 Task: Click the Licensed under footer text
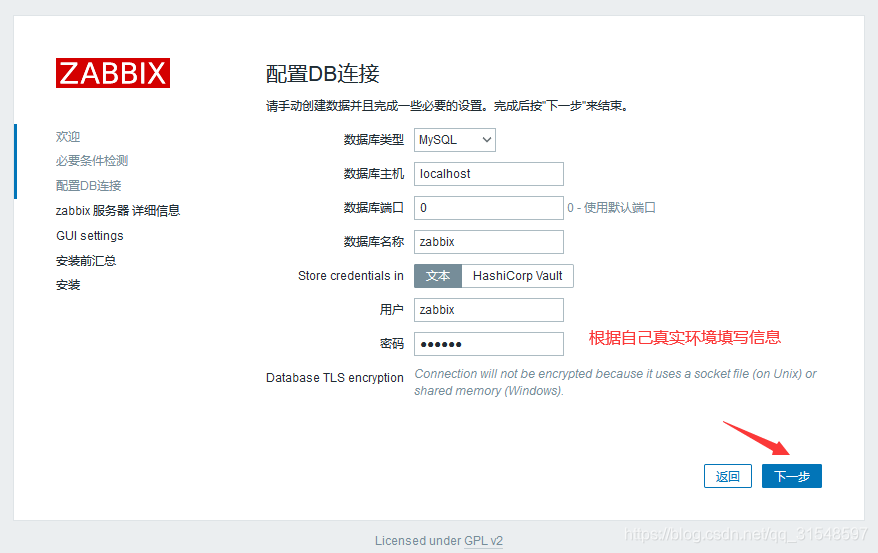pyautogui.click(x=418, y=541)
